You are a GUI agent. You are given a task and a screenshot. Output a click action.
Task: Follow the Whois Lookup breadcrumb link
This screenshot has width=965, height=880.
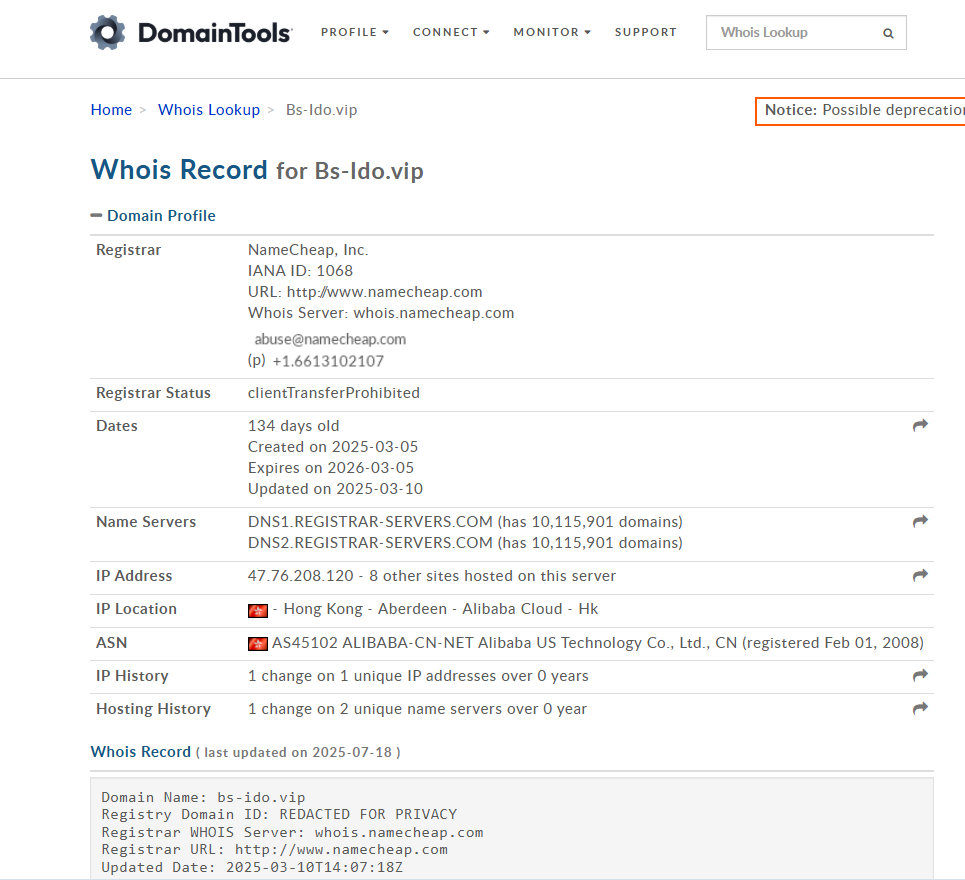point(209,110)
